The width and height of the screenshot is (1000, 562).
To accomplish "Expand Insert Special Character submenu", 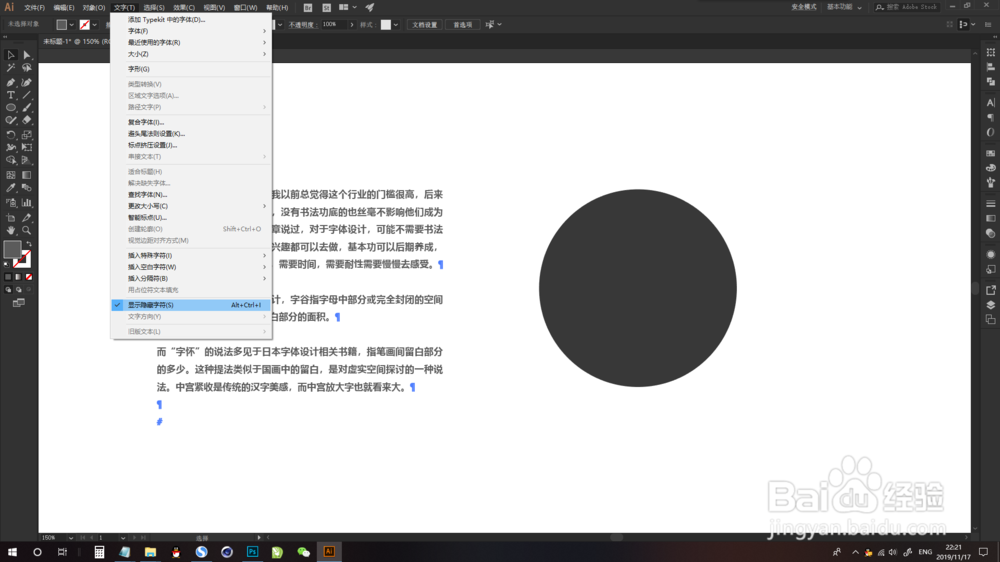I will [x=191, y=255].
